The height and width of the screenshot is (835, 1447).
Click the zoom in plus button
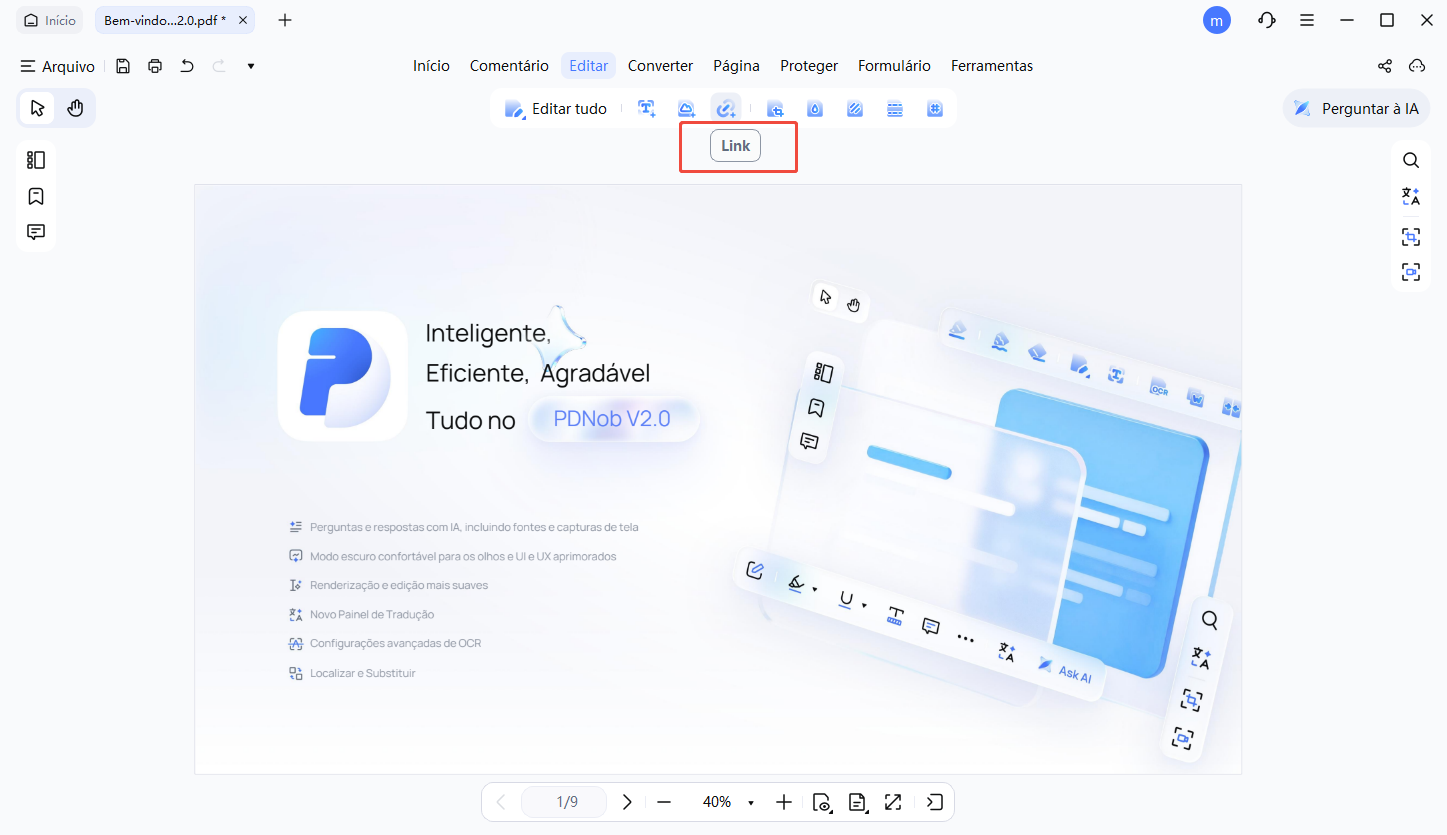pos(784,802)
